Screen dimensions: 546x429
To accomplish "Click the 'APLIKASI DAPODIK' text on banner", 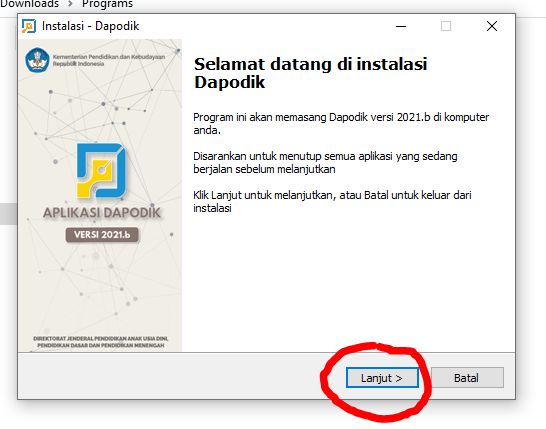I will tap(102, 213).
